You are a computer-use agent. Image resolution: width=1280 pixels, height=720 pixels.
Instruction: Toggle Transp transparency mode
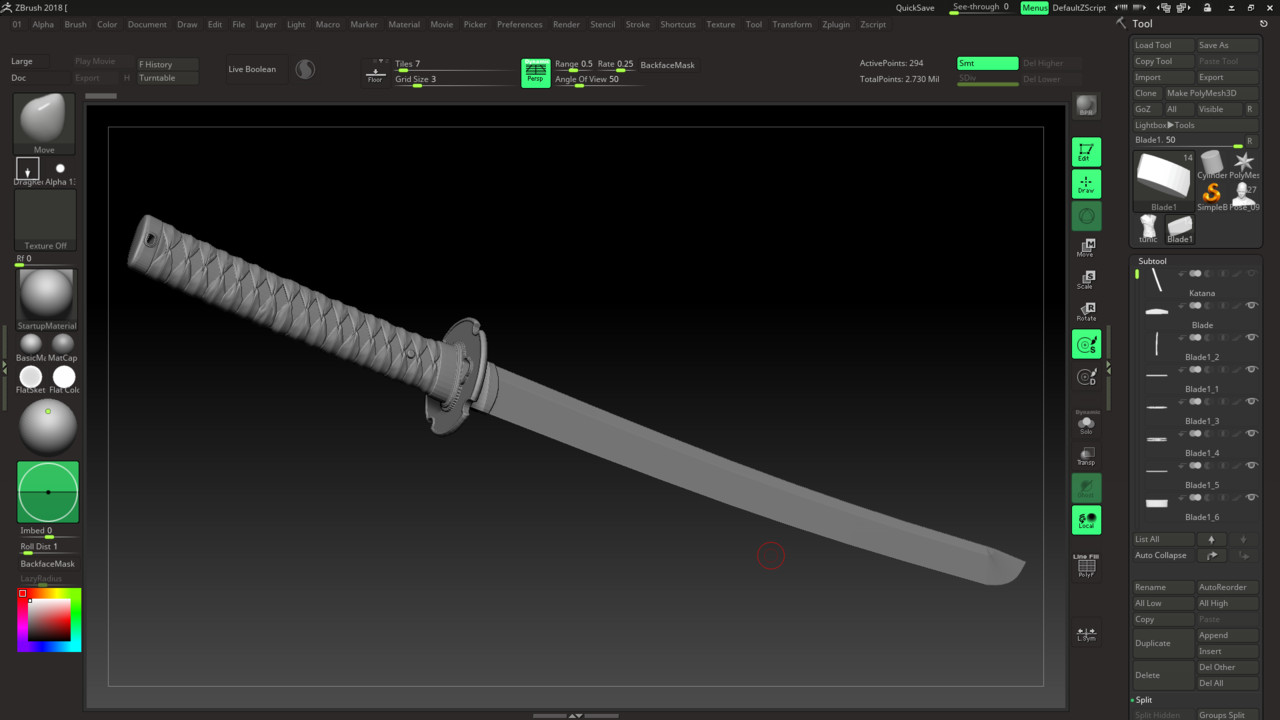1086,456
